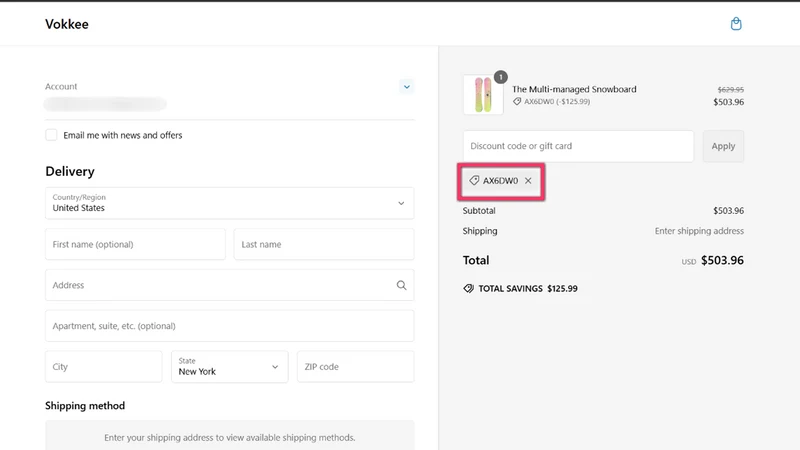This screenshot has height=450, width=800.
Task: Click the Account label
Action: [61, 87]
